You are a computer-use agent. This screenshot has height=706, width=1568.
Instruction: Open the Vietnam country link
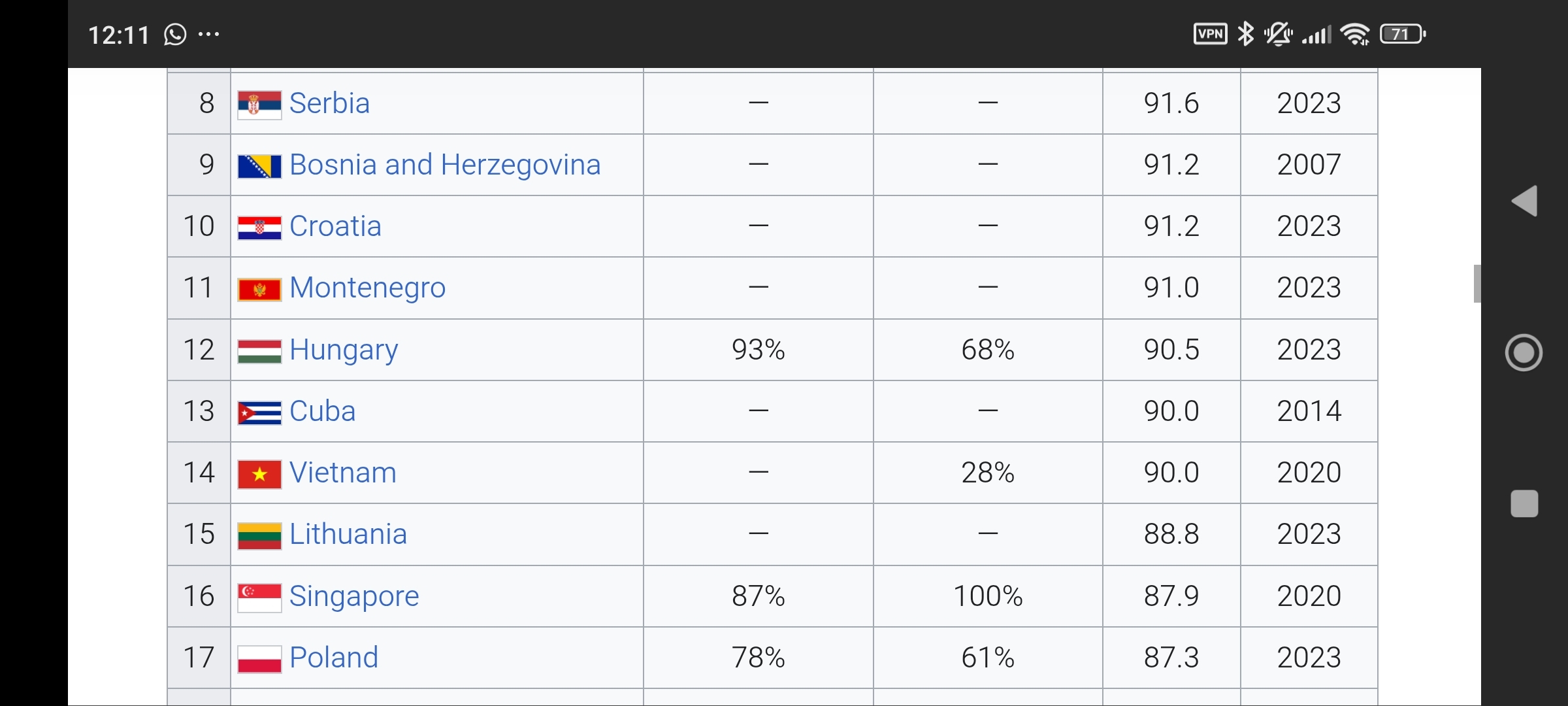coord(342,473)
